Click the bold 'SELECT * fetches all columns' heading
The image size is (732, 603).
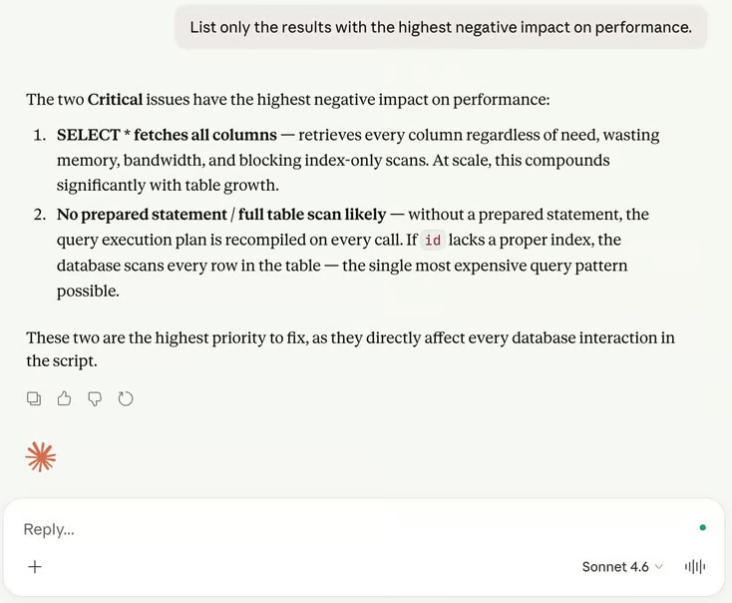167,135
